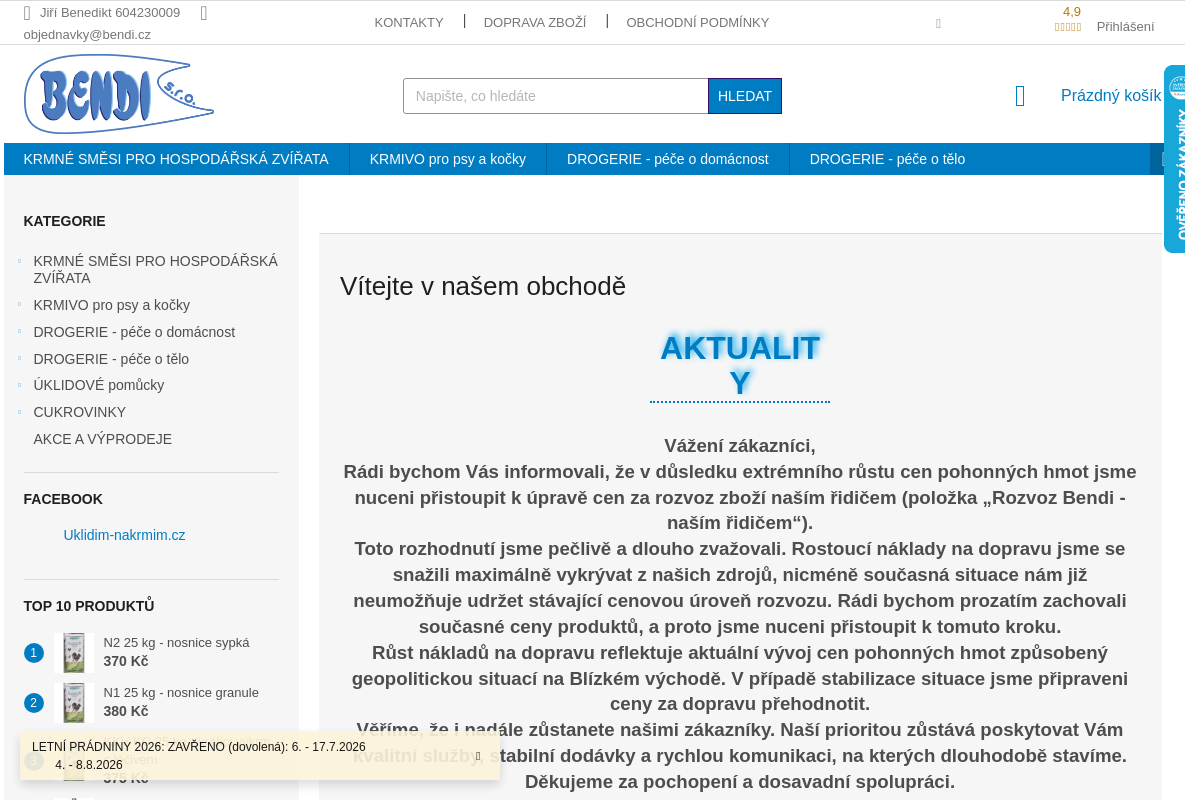Click the HLEDAT search button

pyautogui.click(x=745, y=96)
